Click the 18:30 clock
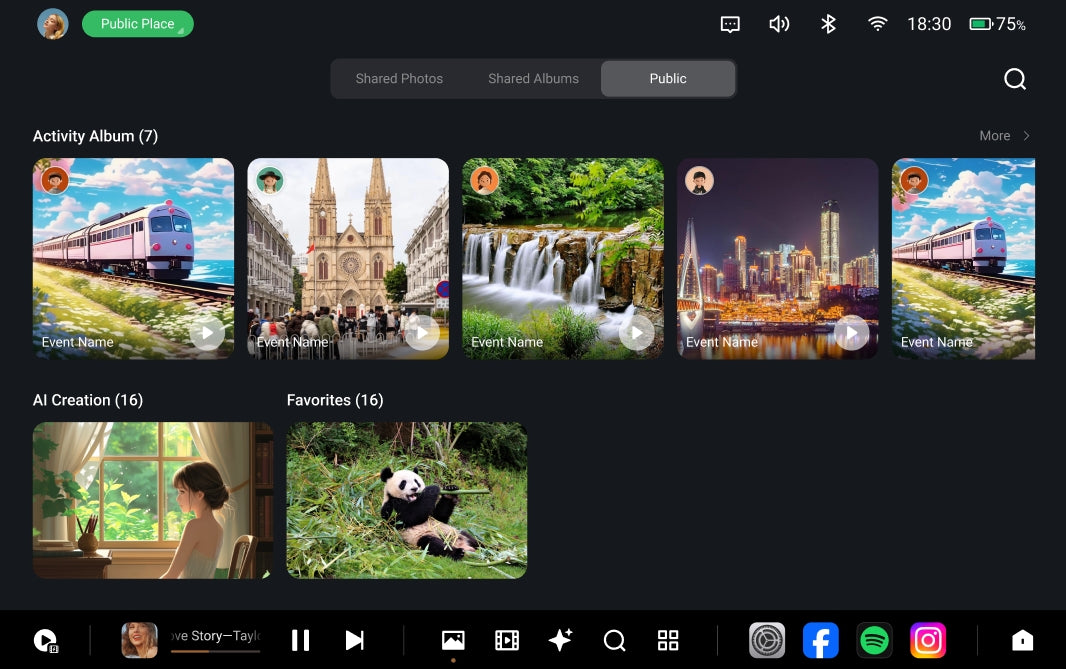The image size is (1066, 669). tap(929, 24)
